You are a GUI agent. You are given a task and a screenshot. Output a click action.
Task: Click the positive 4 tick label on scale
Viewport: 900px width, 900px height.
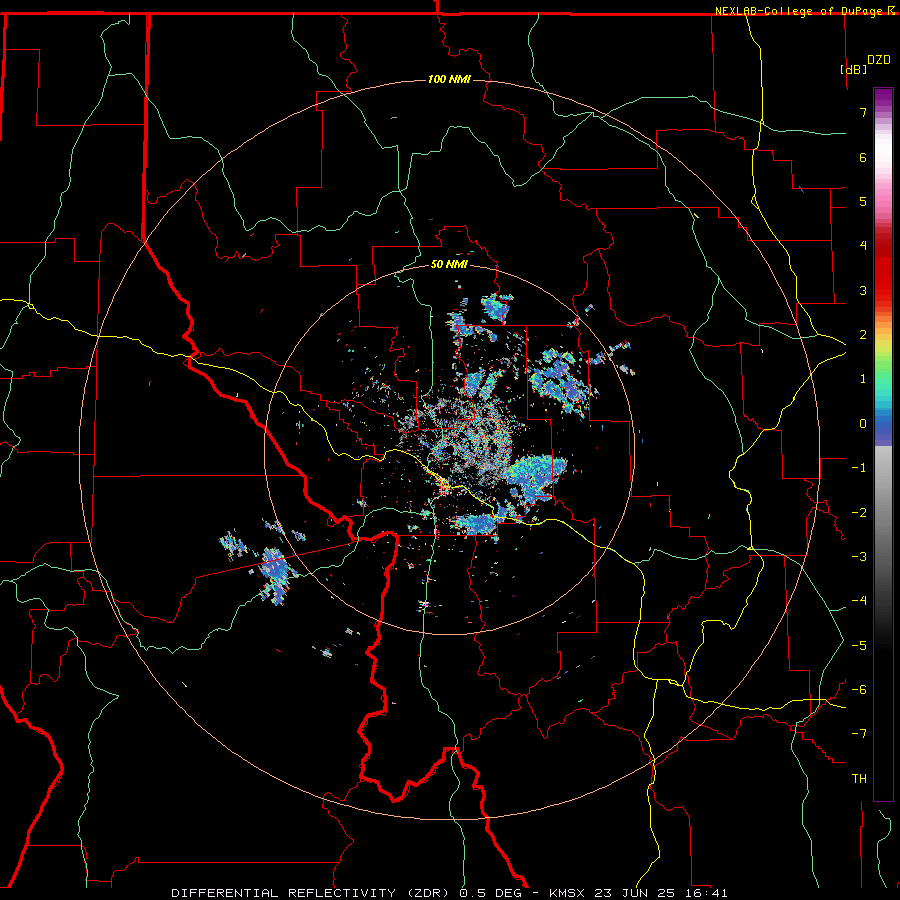(863, 246)
